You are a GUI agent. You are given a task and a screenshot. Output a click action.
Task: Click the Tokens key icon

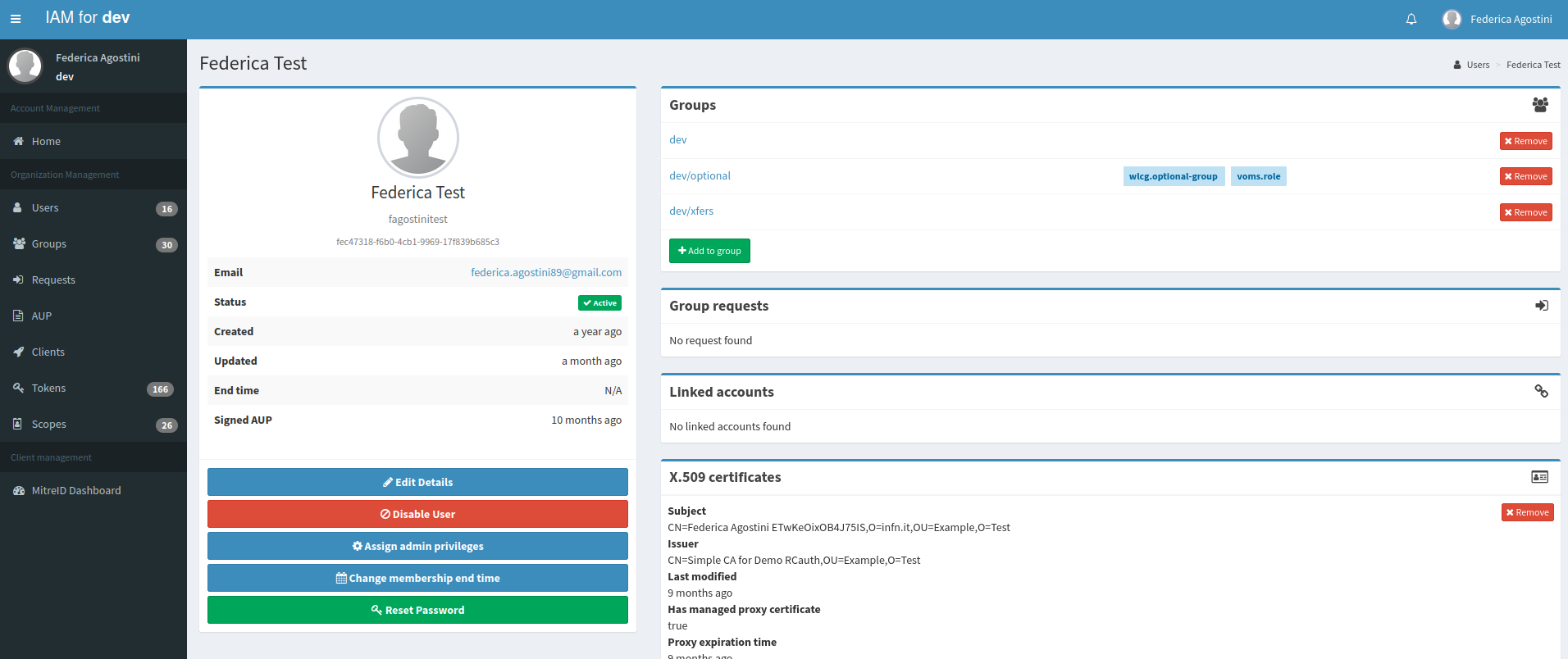[18, 388]
